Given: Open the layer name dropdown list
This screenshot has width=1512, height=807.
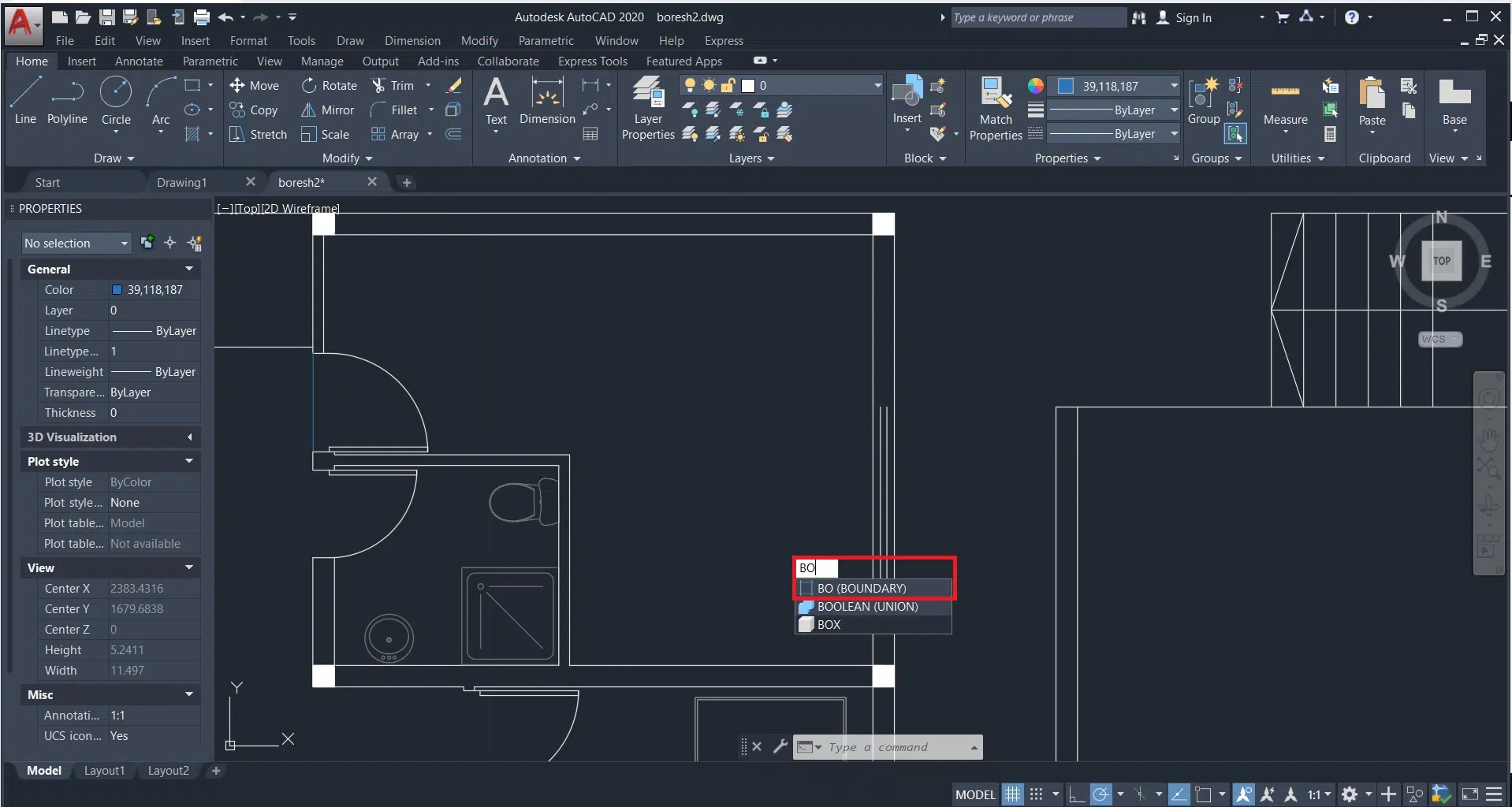Looking at the screenshot, I should click(x=877, y=85).
